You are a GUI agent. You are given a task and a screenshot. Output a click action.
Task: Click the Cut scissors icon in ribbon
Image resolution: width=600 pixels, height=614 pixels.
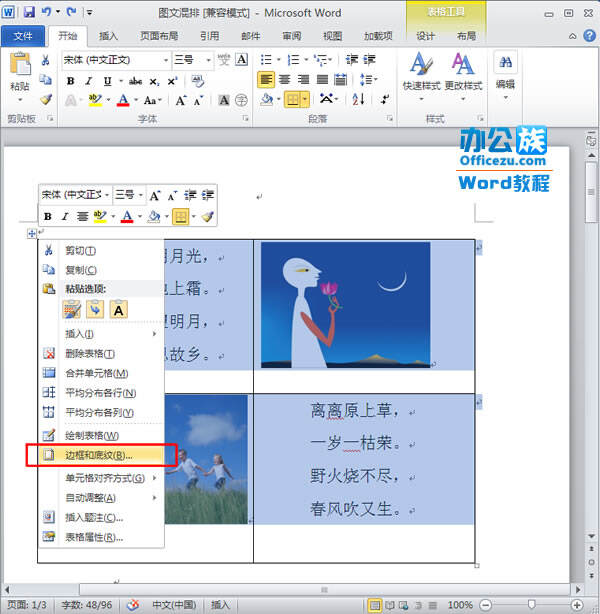45,60
